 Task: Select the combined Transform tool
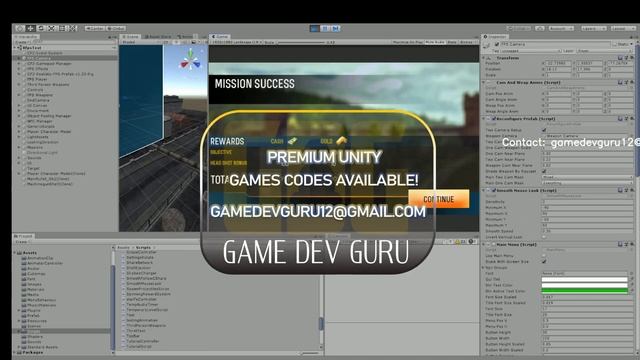click(x=72, y=28)
